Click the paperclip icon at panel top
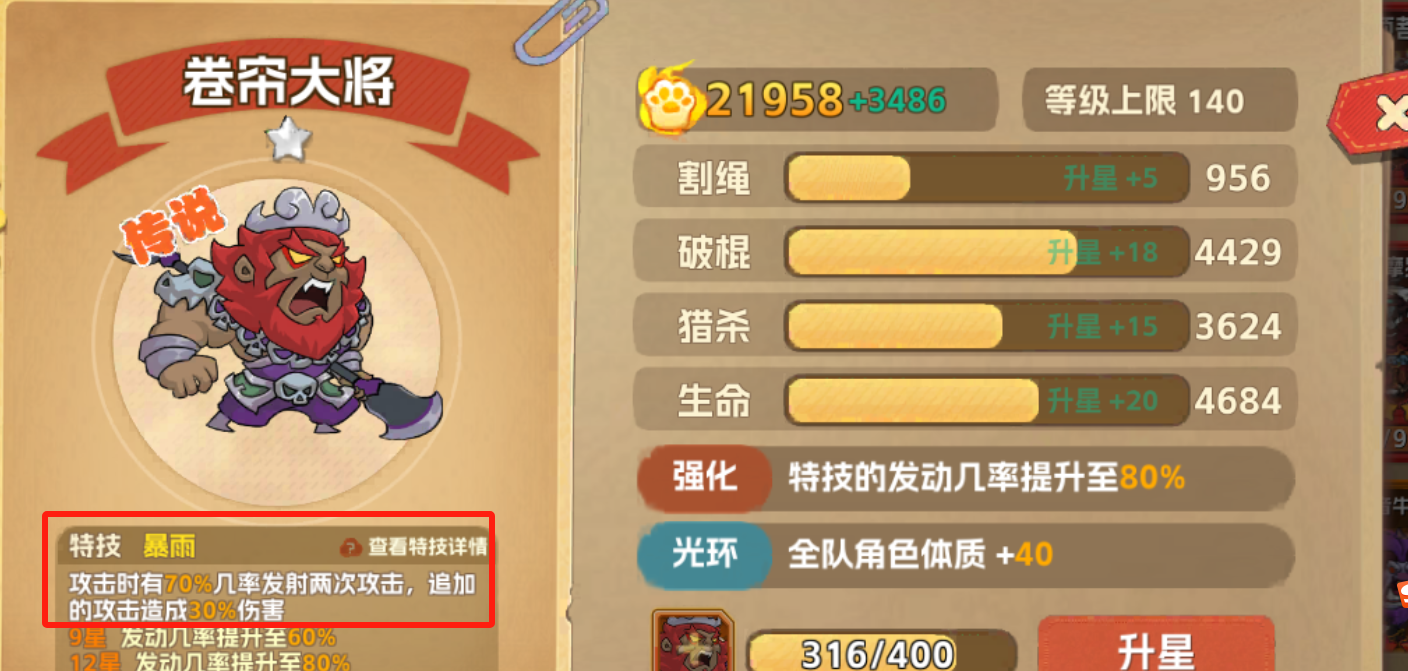Viewport: 1408px width, 671px height. [545, 32]
